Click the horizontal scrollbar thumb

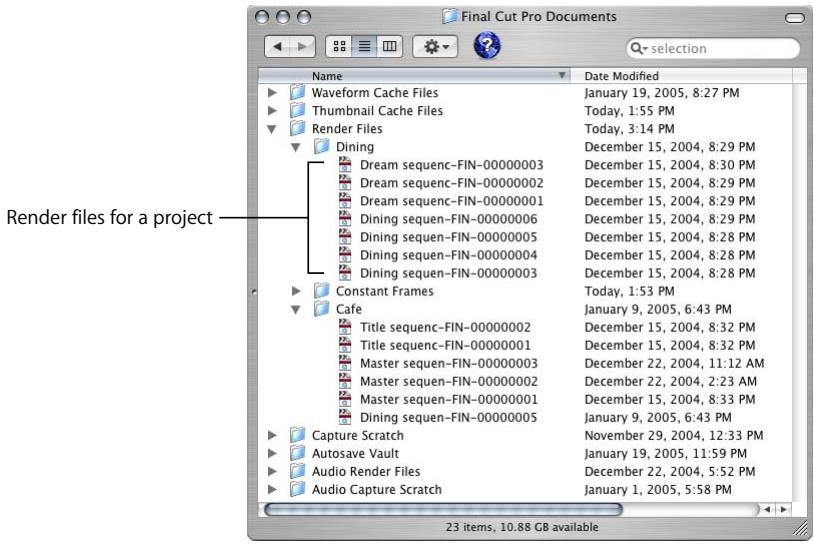pyautogui.click(x=443, y=510)
